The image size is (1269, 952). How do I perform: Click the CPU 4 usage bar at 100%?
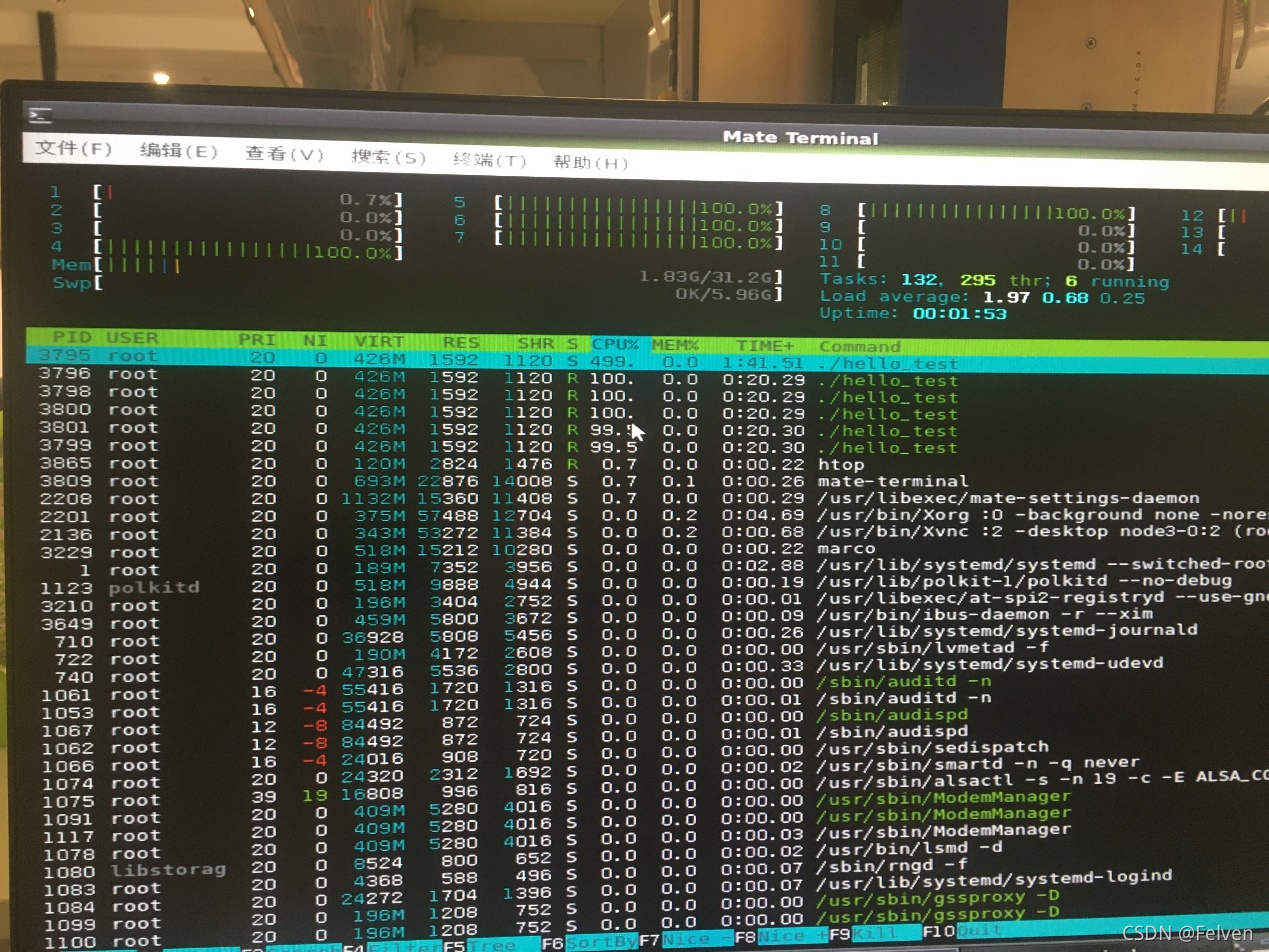click(x=247, y=251)
